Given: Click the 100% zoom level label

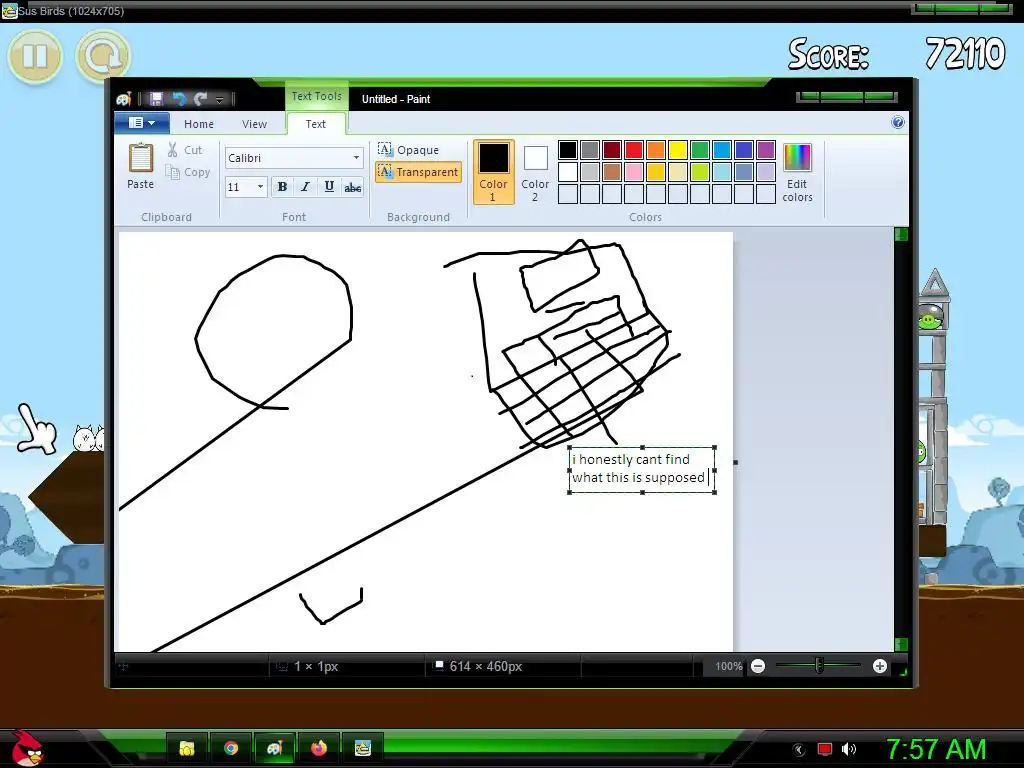Looking at the screenshot, I should (x=729, y=666).
